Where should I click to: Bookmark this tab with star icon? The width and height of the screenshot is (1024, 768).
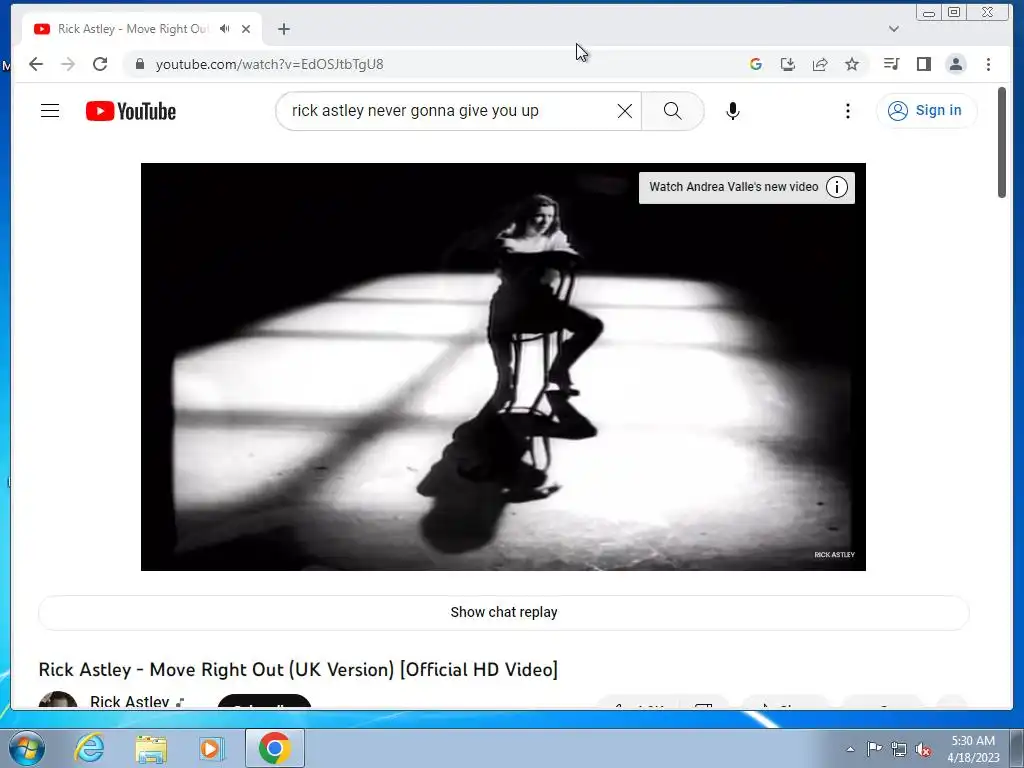pos(852,64)
